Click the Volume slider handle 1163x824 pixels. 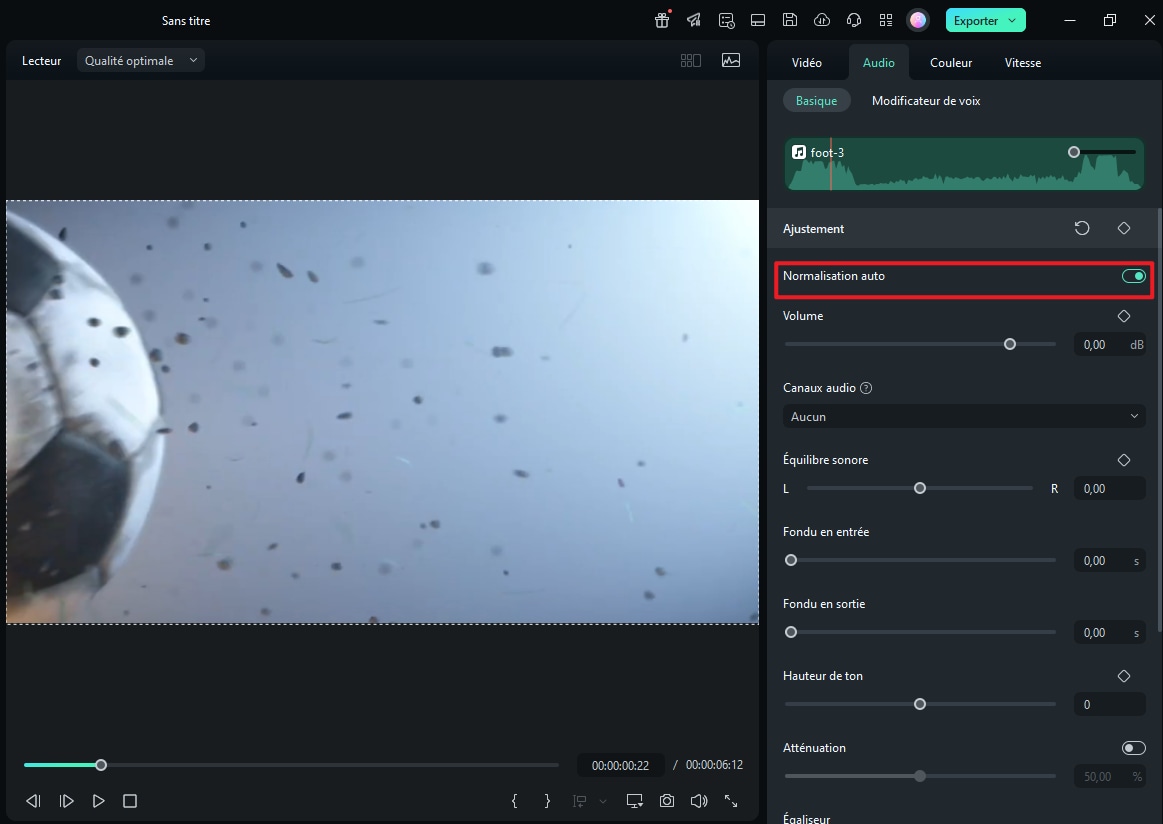[1009, 344]
